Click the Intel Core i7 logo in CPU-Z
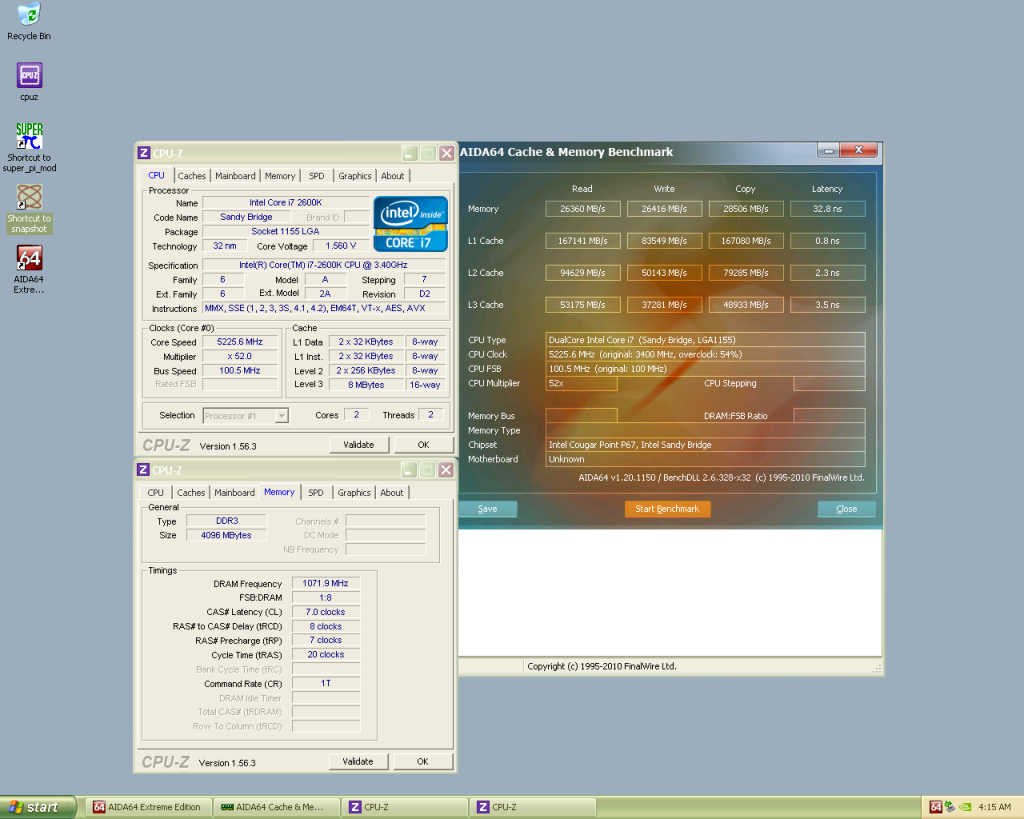 click(x=410, y=224)
